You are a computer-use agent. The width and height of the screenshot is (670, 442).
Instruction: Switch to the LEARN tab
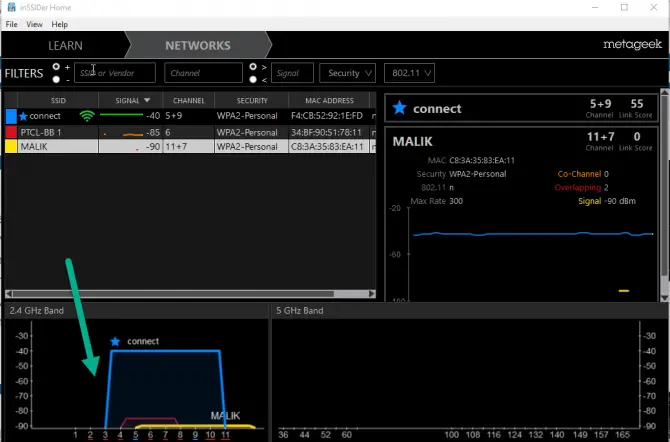point(65,45)
